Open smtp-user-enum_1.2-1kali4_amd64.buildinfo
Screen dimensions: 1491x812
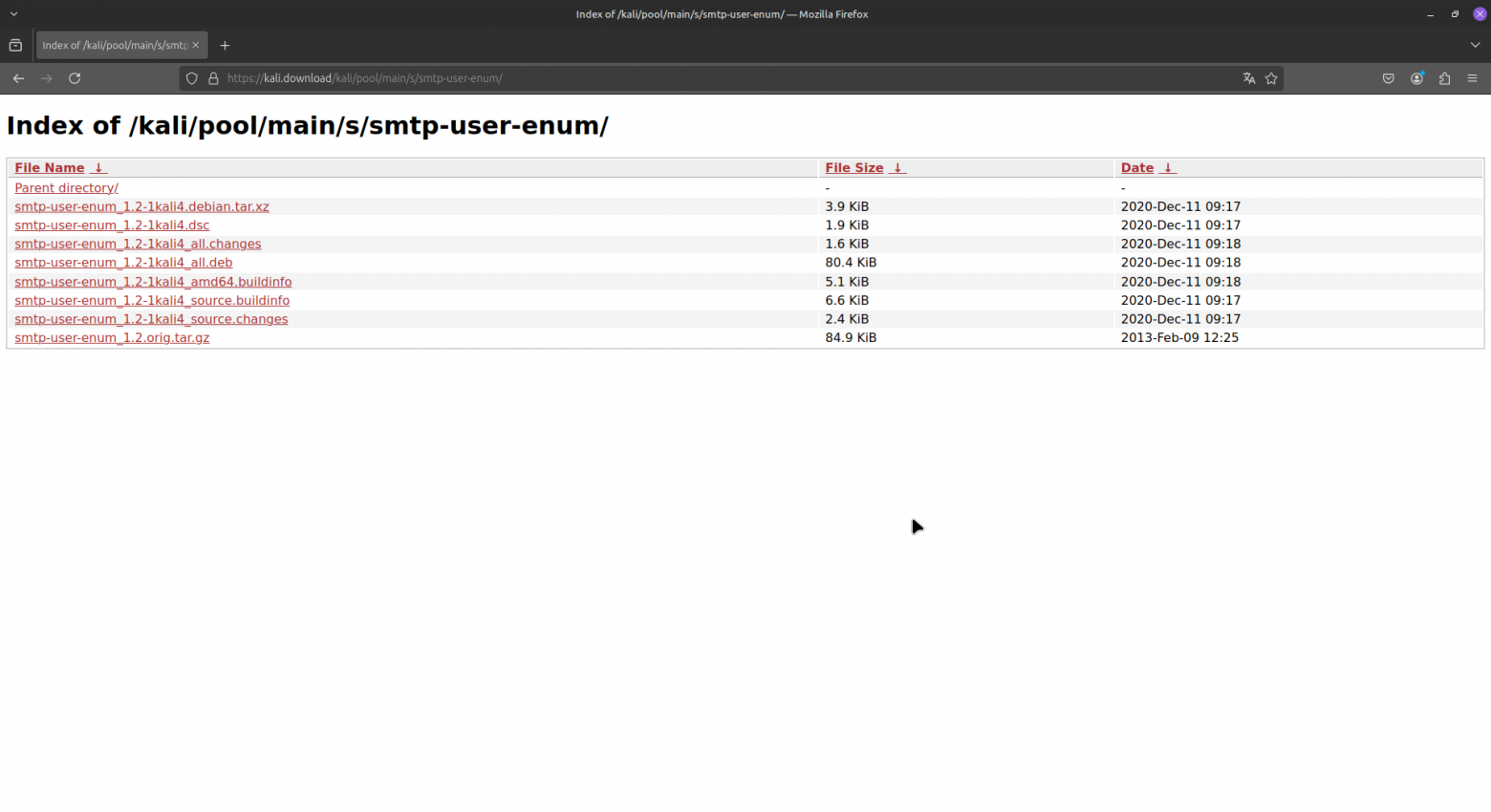(153, 282)
